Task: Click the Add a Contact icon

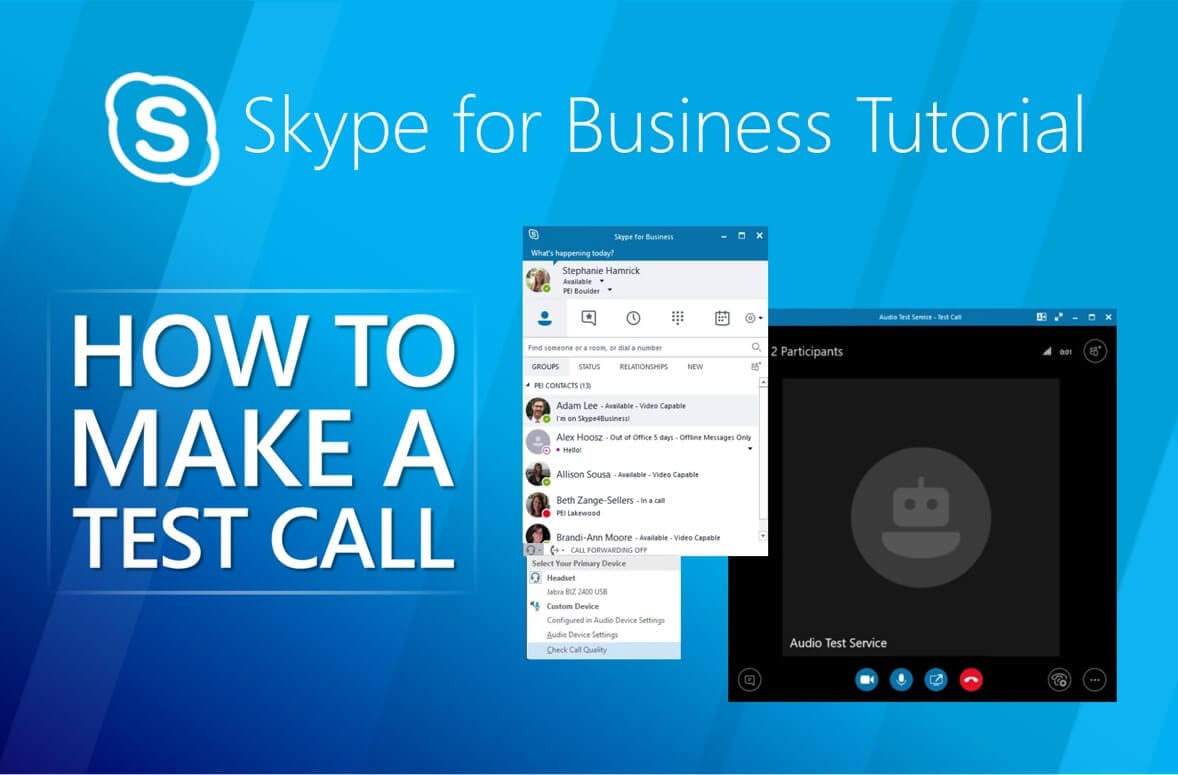Action: point(756,366)
